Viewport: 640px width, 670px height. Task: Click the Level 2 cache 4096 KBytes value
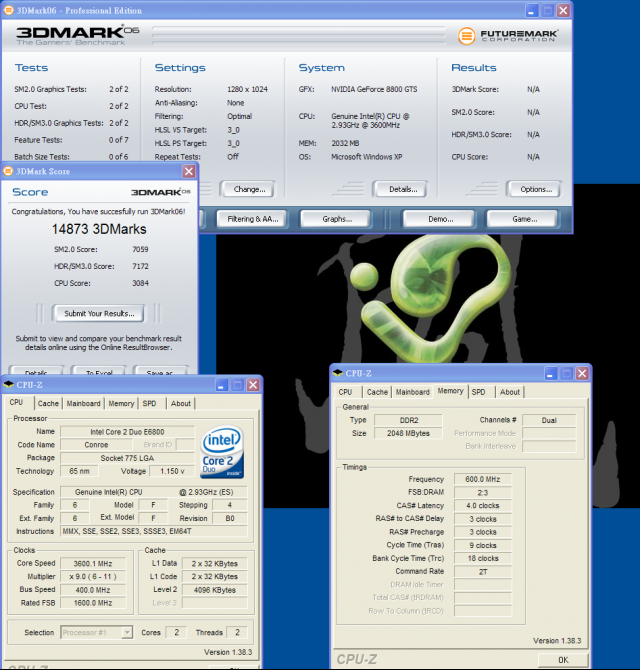(x=215, y=590)
